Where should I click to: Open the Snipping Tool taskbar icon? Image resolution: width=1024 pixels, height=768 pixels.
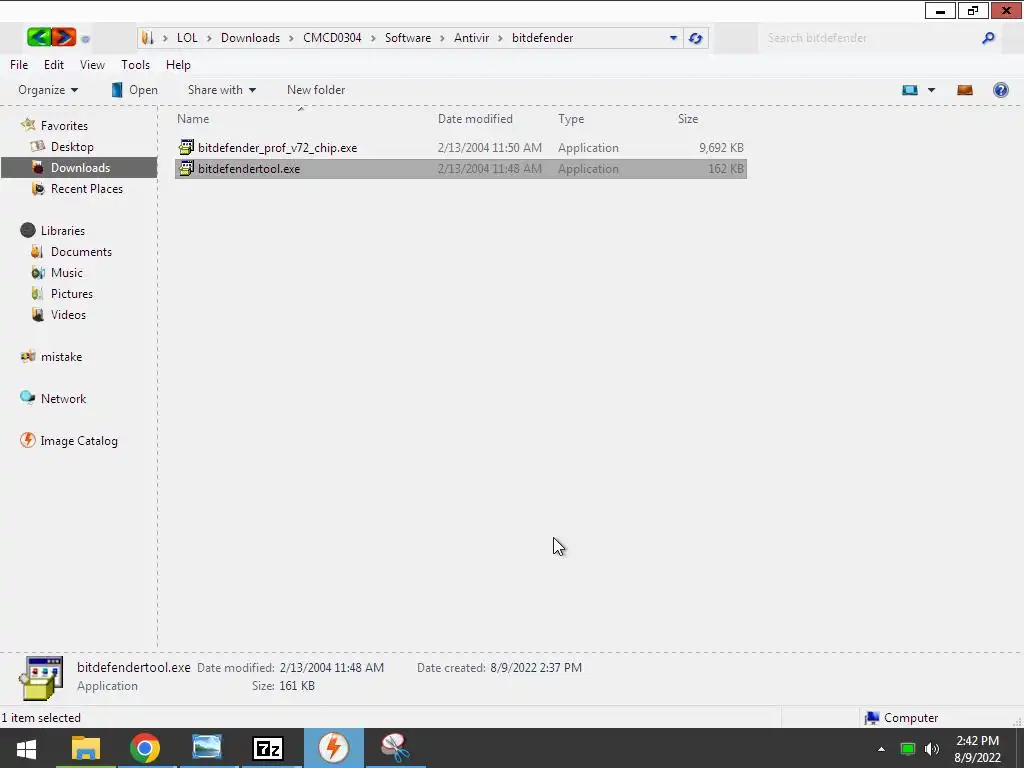click(395, 748)
